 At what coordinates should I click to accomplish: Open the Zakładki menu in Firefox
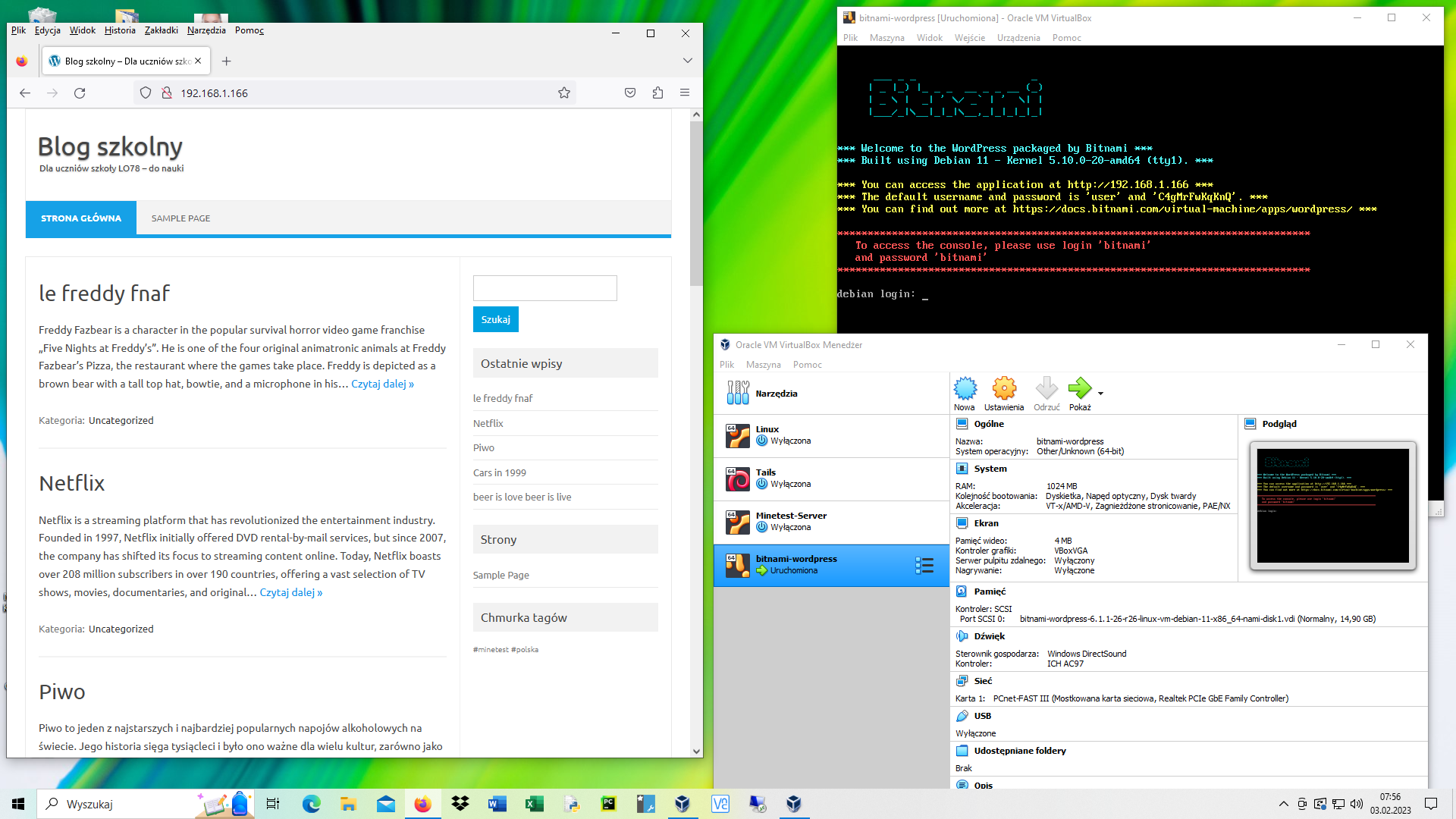[161, 30]
